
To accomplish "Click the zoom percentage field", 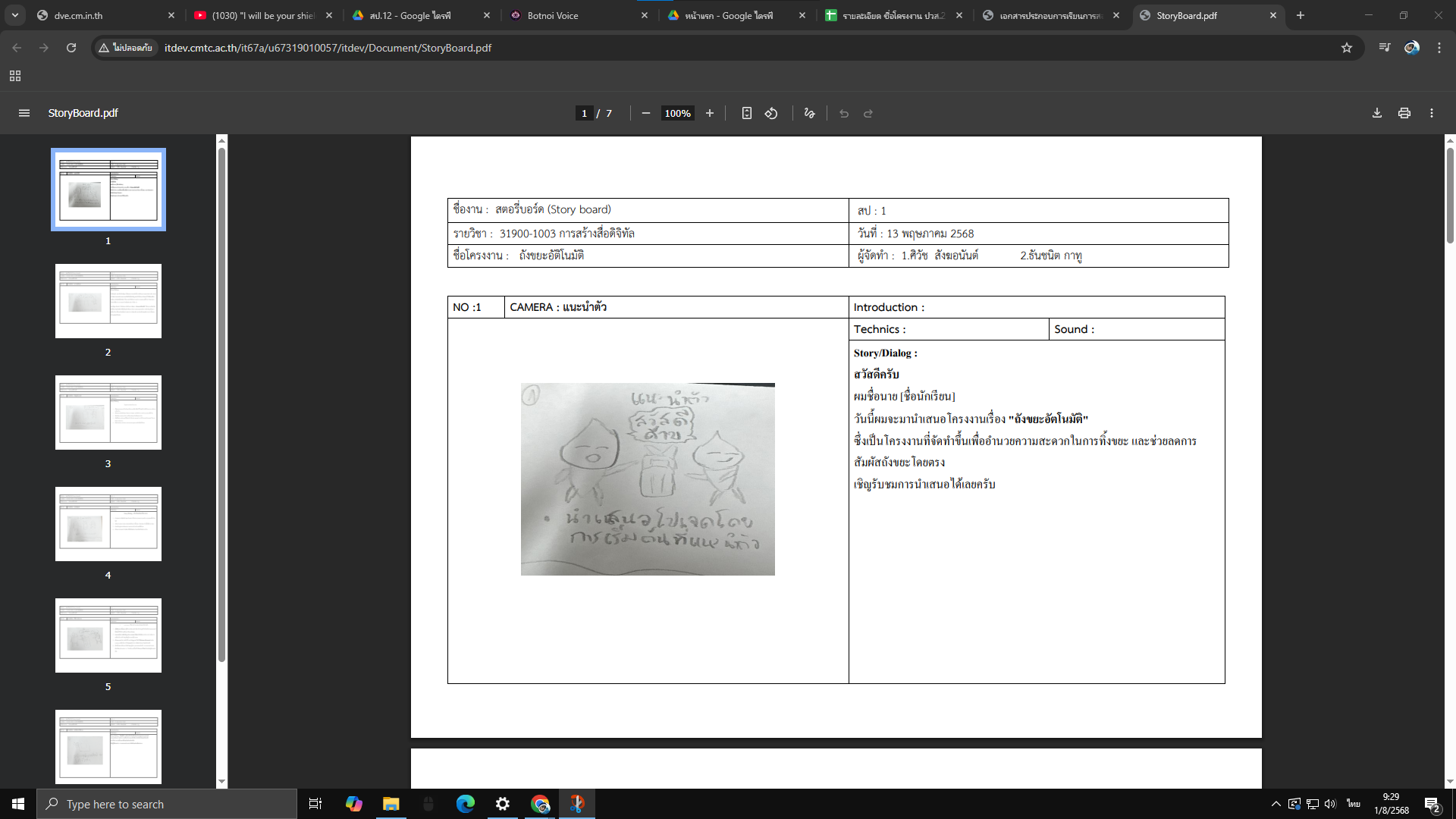I will click(x=677, y=113).
